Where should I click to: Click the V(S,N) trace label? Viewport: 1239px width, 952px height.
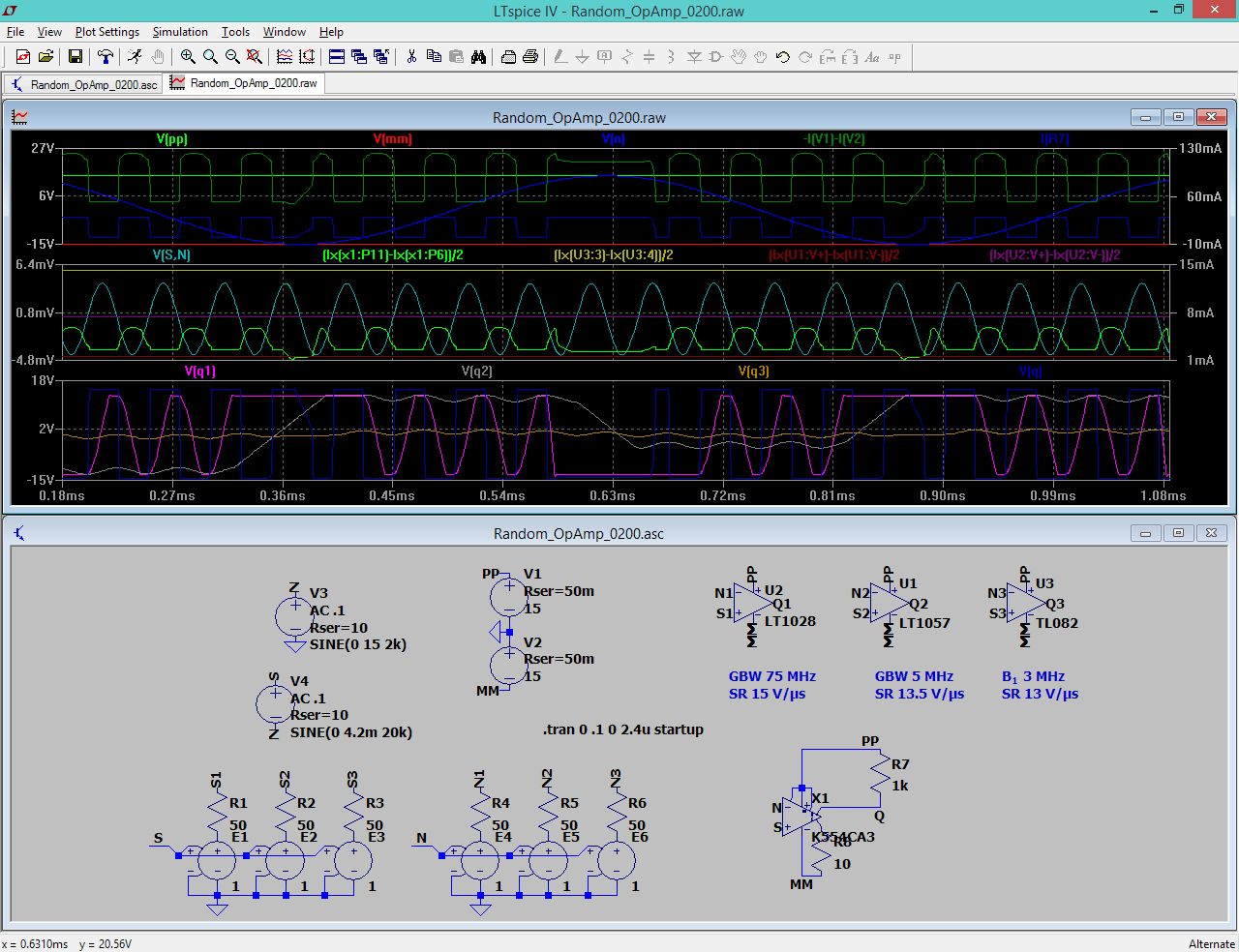[172, 255]
